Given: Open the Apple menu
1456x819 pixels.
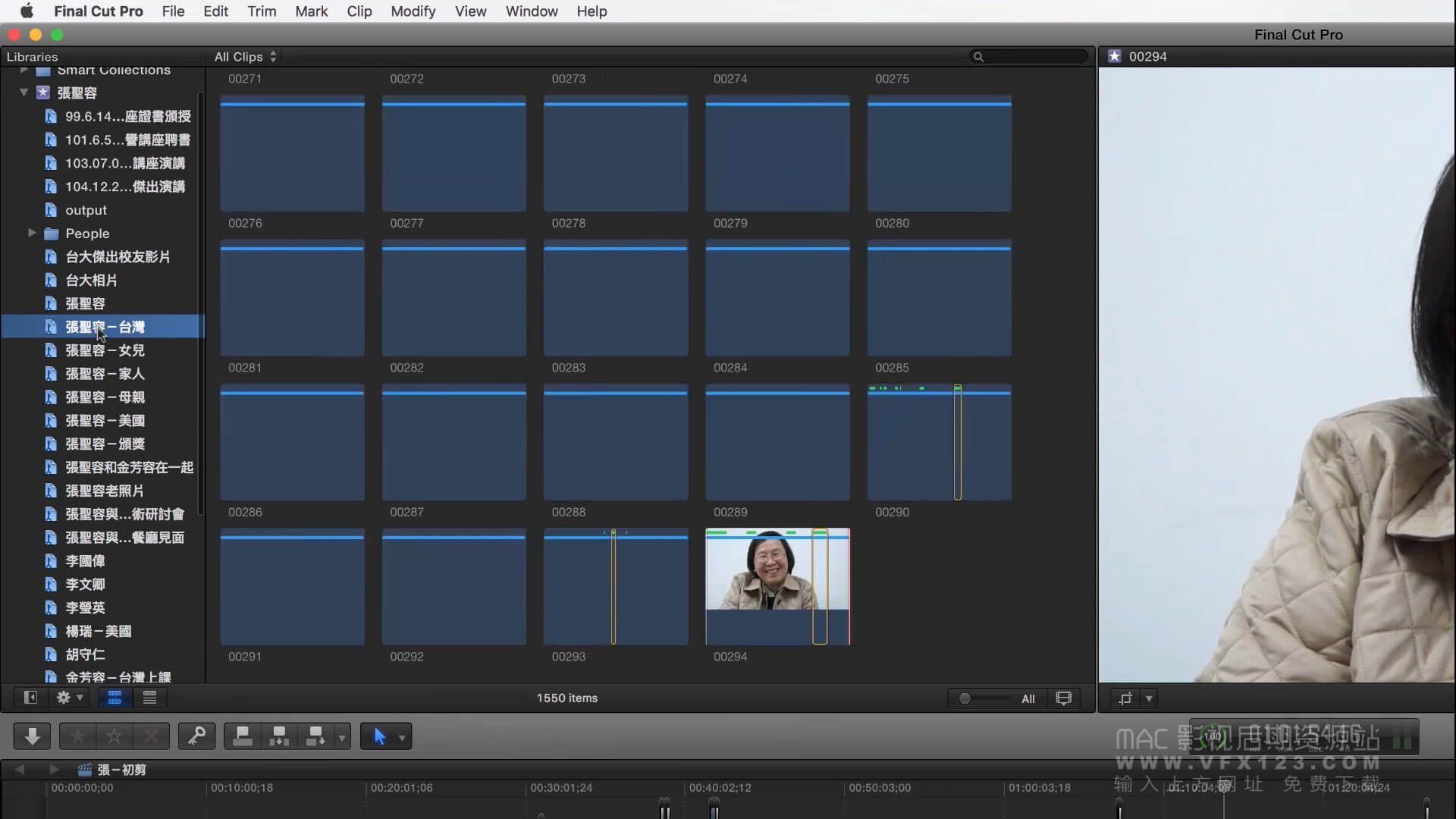Looking at the screenshot, I should tap(27, 11).
